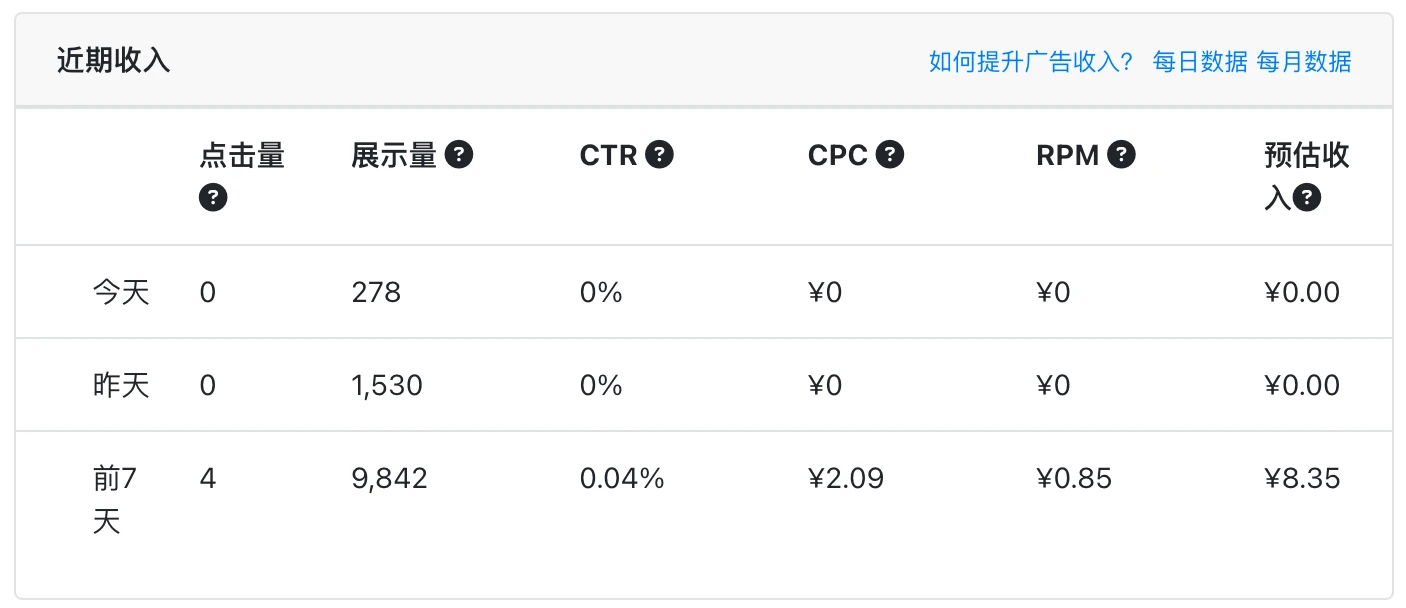Viewport: 1406px width, 608px height.
Task: Click the 278 impressions value for 今天
Action: 376,292
